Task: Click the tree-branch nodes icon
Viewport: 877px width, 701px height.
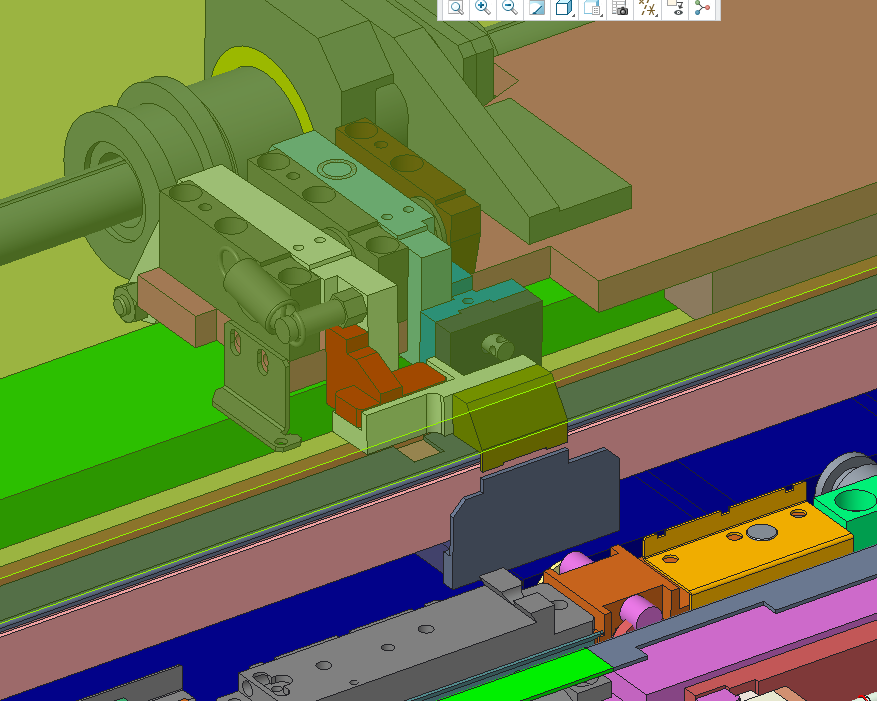Action: coord(702,8)
